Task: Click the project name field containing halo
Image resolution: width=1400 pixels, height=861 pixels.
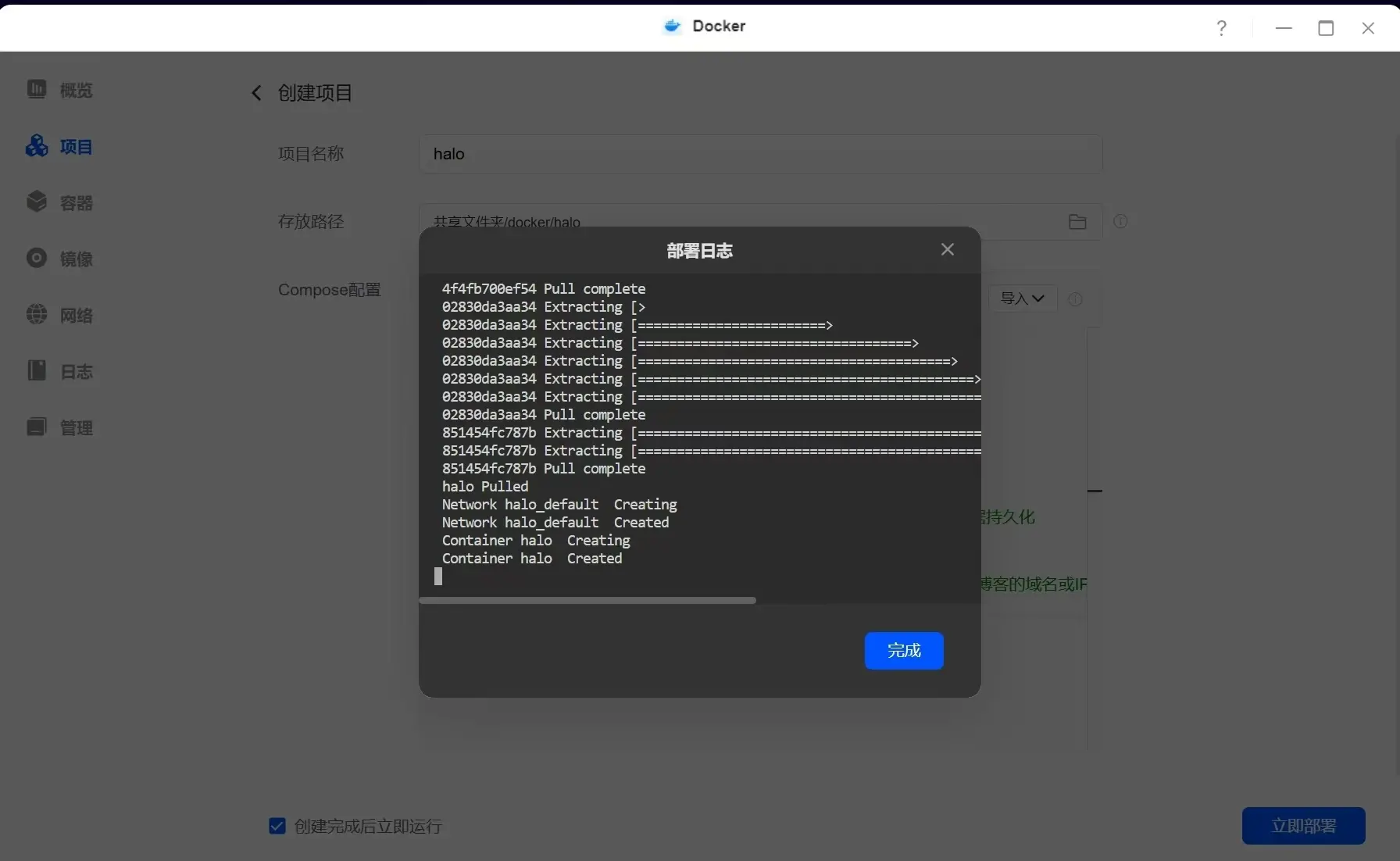Action: pyautogui.click(x=759, y=154)
